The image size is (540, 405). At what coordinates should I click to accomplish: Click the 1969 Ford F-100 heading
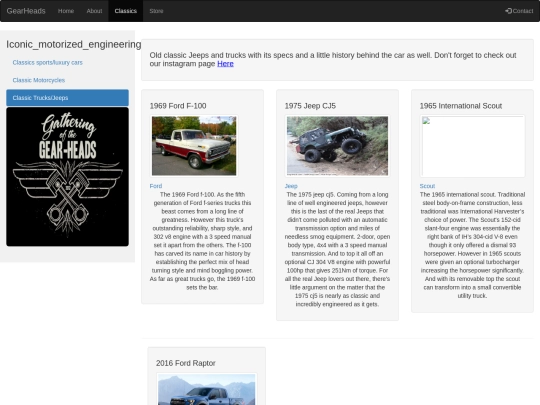tap(178, 106)
